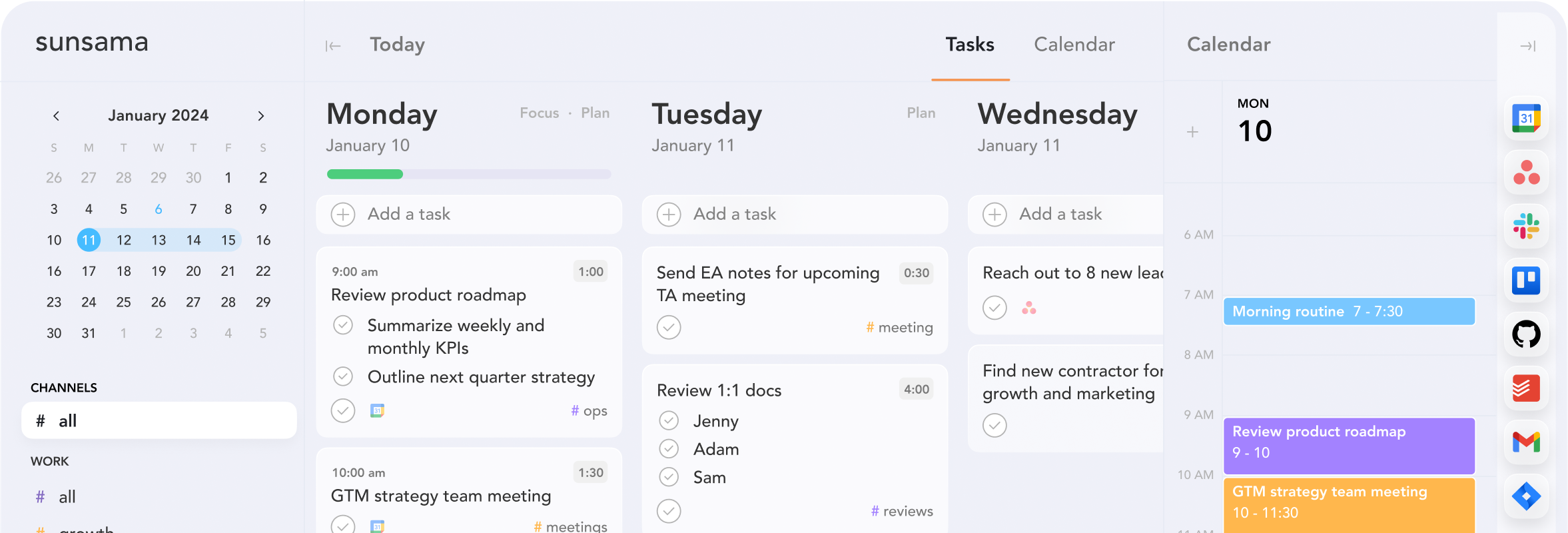Click the # ops channel tag
This screenshot has width=1568, height=533.
point(589,411)
